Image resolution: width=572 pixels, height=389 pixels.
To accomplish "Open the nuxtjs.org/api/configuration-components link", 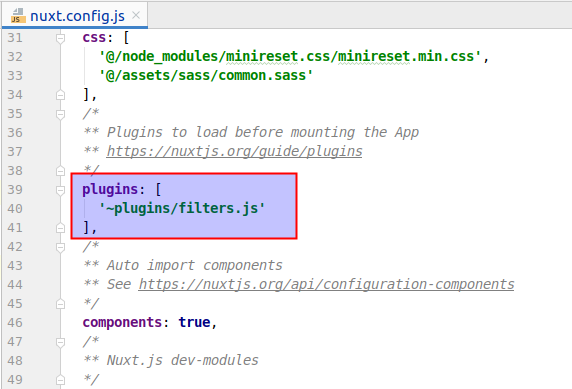I will click(326, 284).
